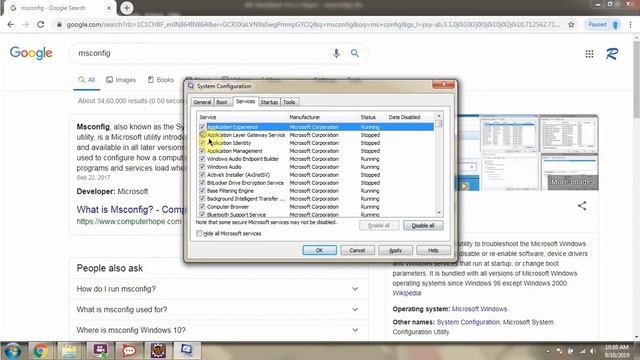
Task: Click the System Configuration taskbar icon
Action: pyautogui.click(x=187, y=350)
